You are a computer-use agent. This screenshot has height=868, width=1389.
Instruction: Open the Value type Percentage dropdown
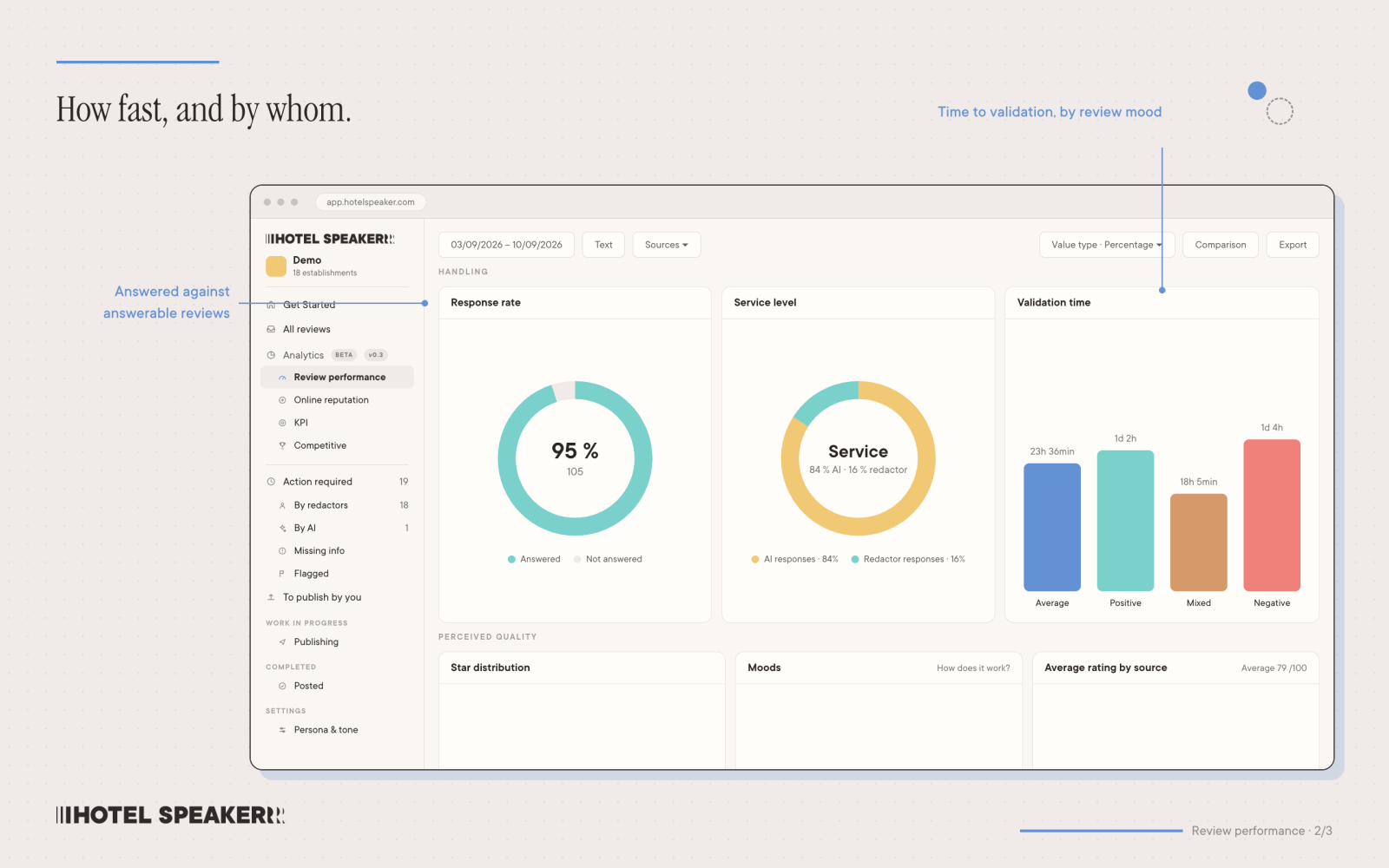[x=1107, y=245]
